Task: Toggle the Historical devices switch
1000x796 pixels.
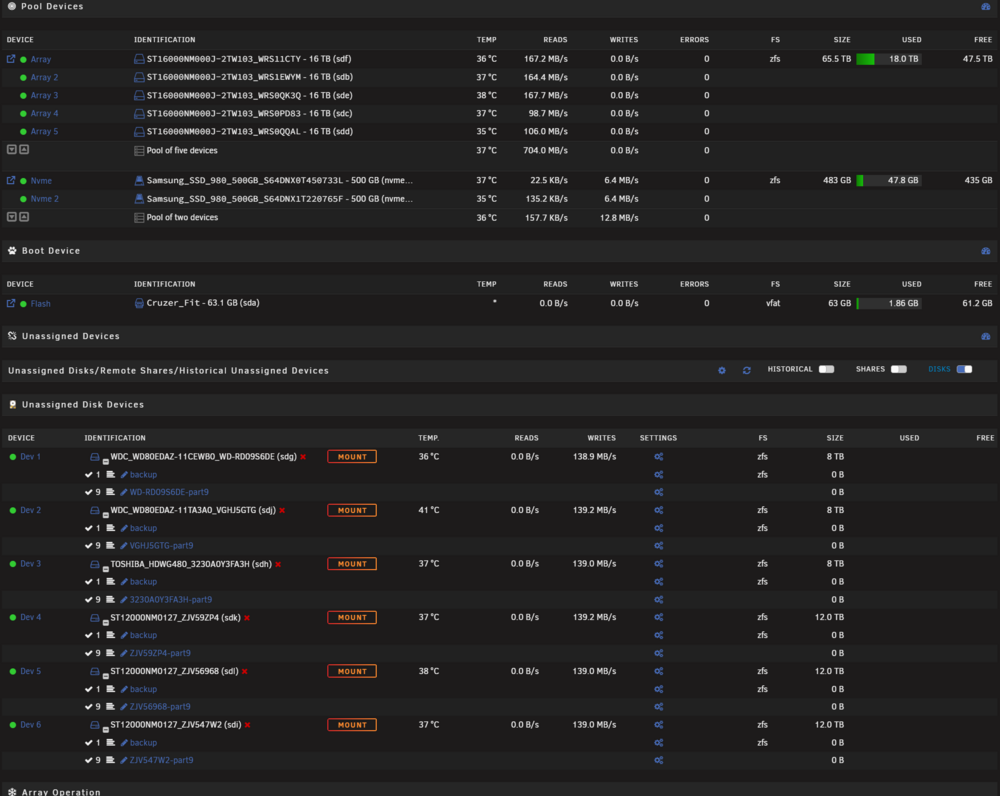Action: 827,369
